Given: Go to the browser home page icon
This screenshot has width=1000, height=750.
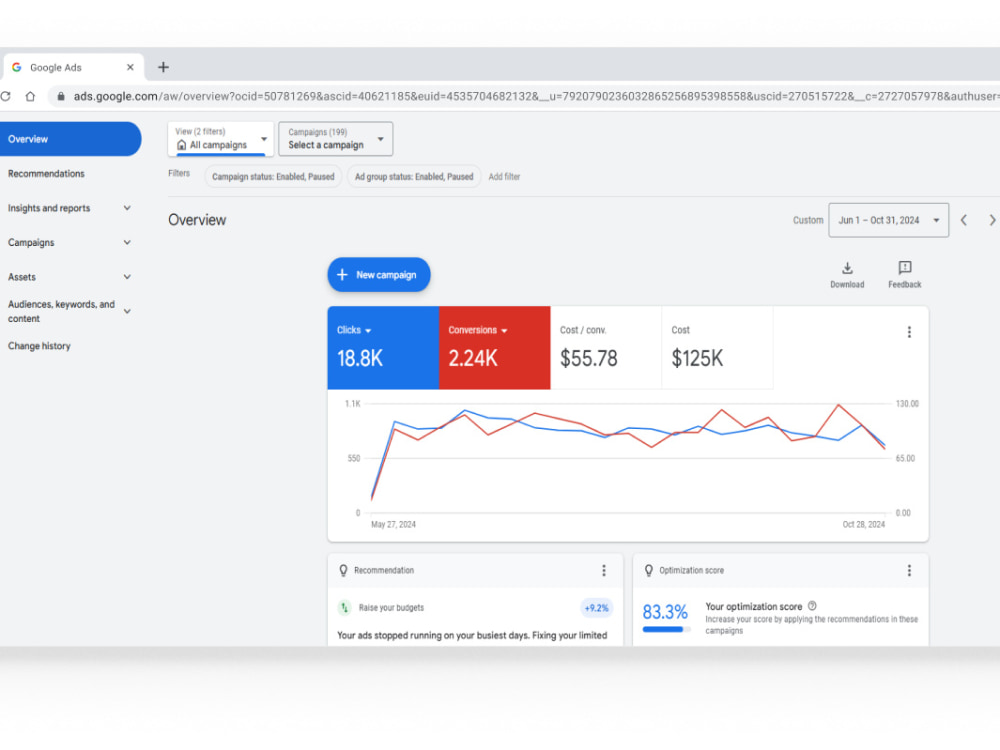Looking at the screenshot, I should click(x=30, y=96).
